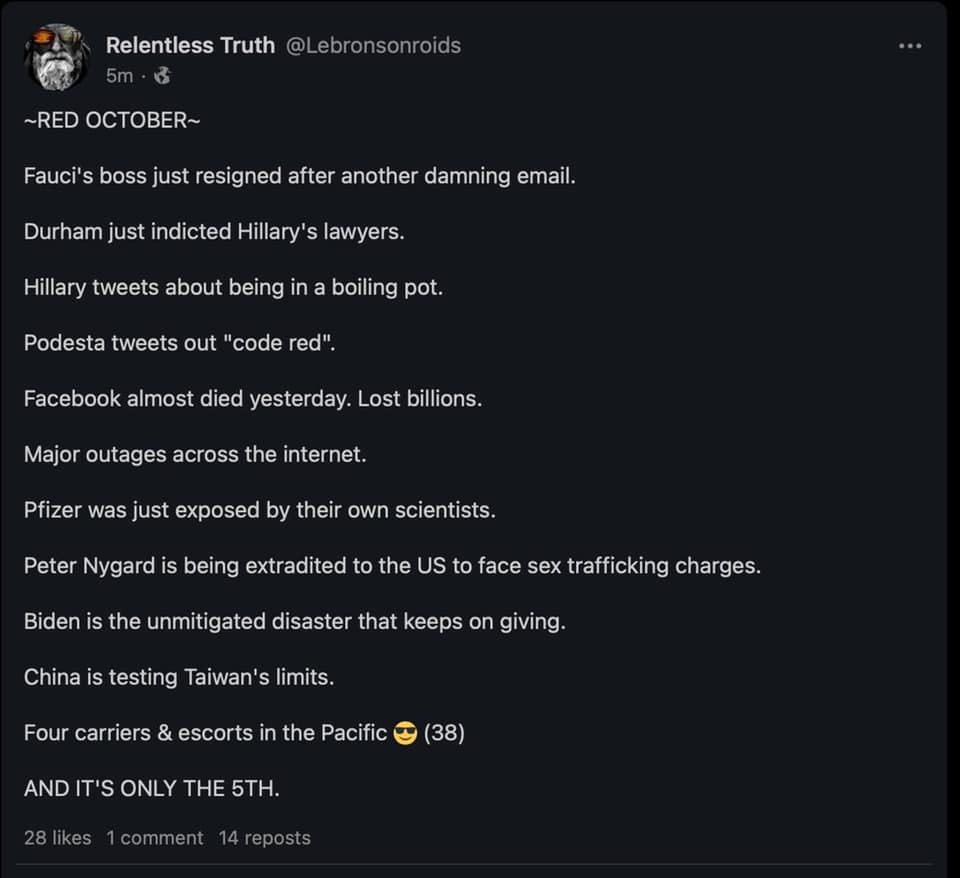Click the sunglasses emoji in the post
The width and height of the screenshot is (960, 878).
[405, 733]
